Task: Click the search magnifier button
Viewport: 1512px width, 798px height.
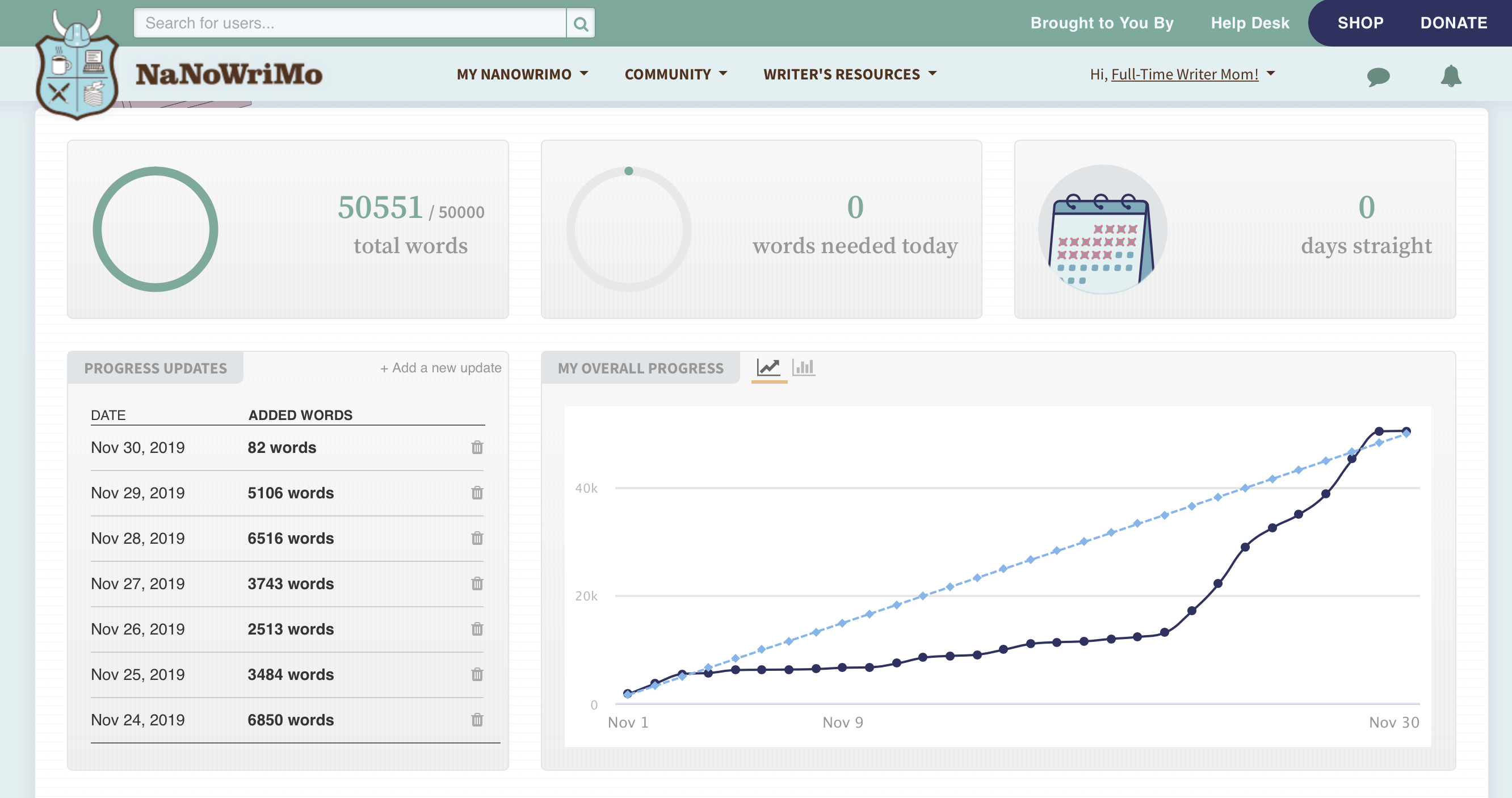Action: click(580, 23)
